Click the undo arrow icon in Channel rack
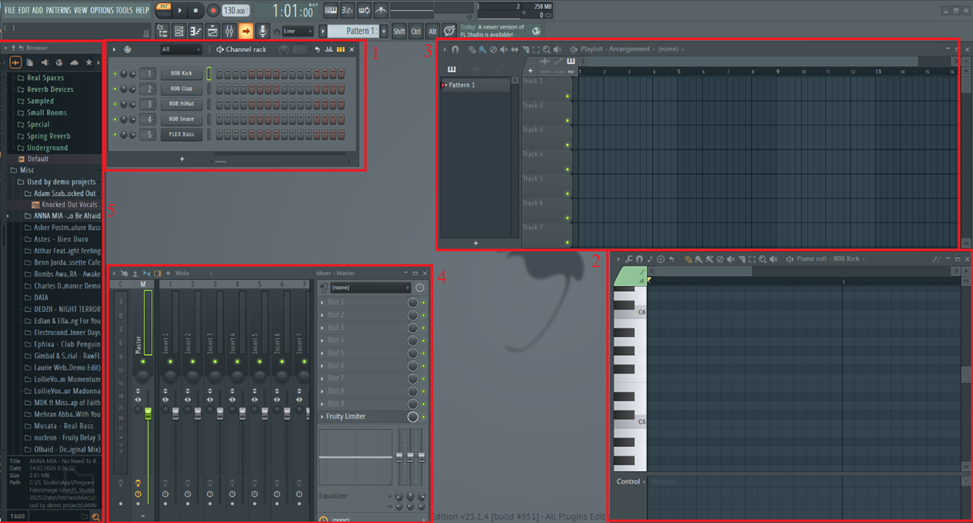Image resolution: width=973 pixels, height=523 pixels. point(317,50)
